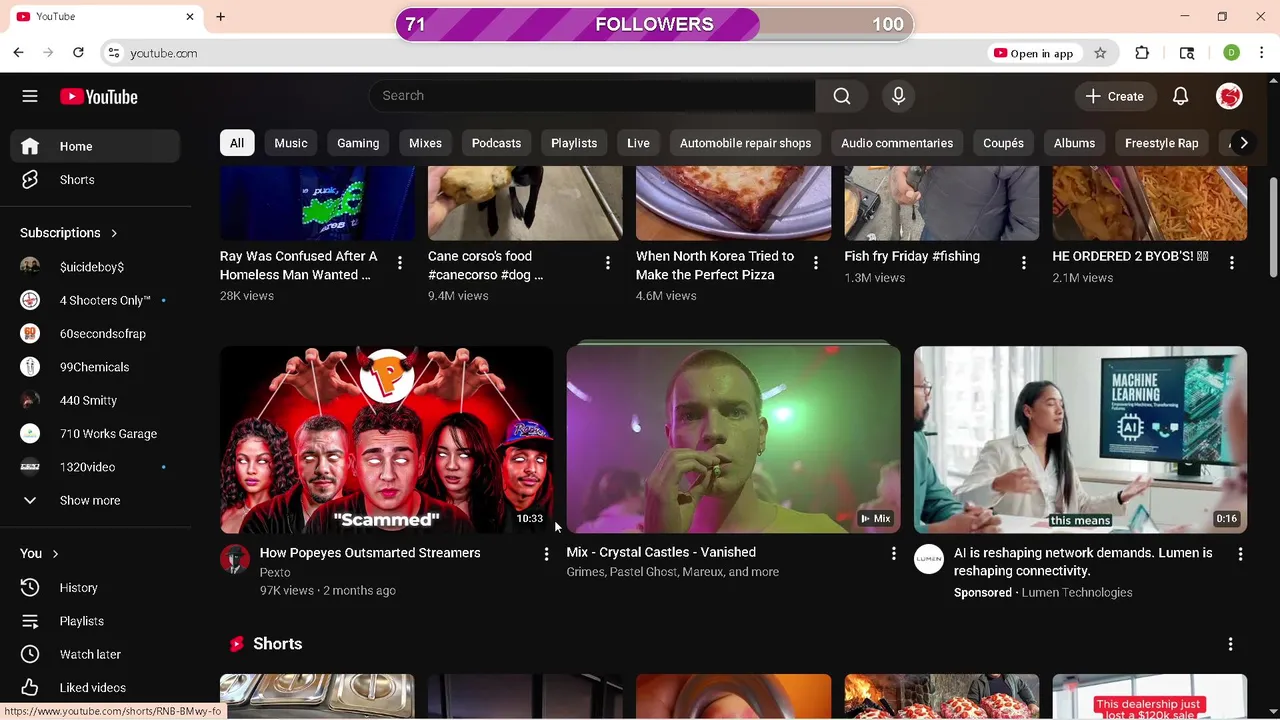The height and width of the screenshot is (720, 1280).
Task: Open the browser extensions puzzle icon
Action: click(x=1142, y=53)
